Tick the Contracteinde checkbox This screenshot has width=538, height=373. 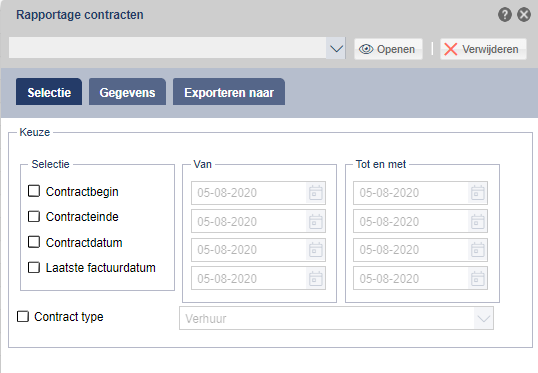pos(34,217)
